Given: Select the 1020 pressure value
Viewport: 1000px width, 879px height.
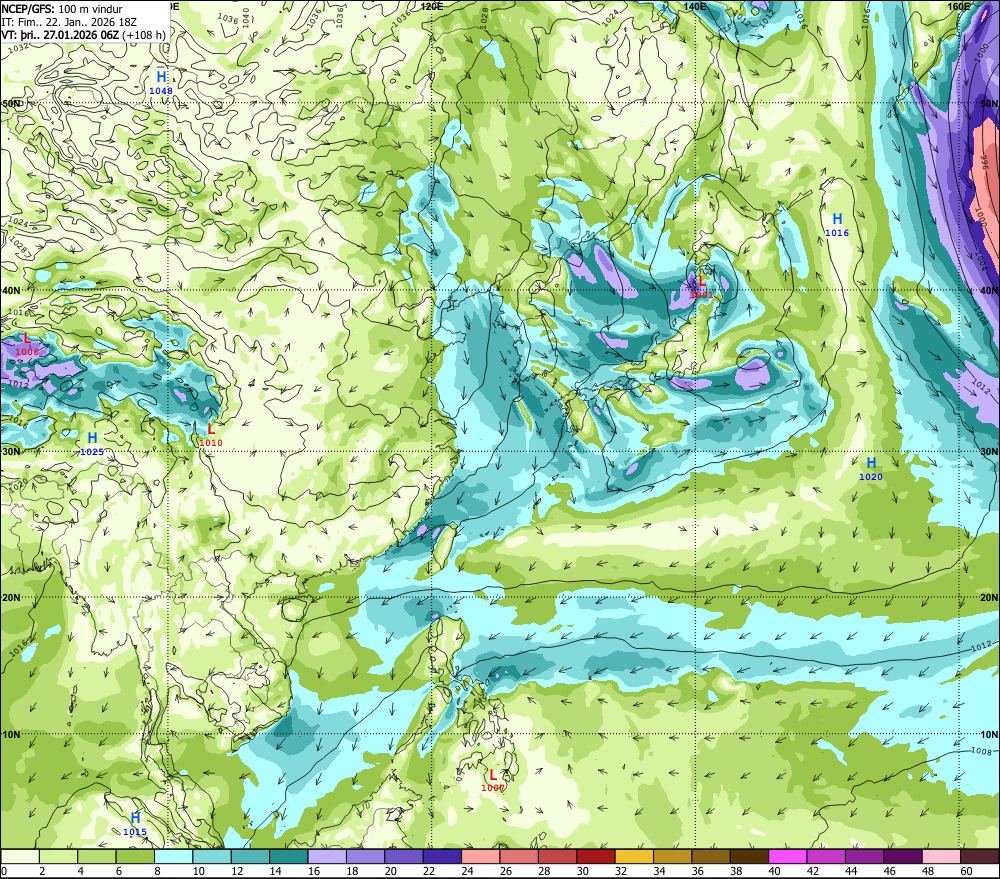Looking at the screenshot, I should [871, 477].
